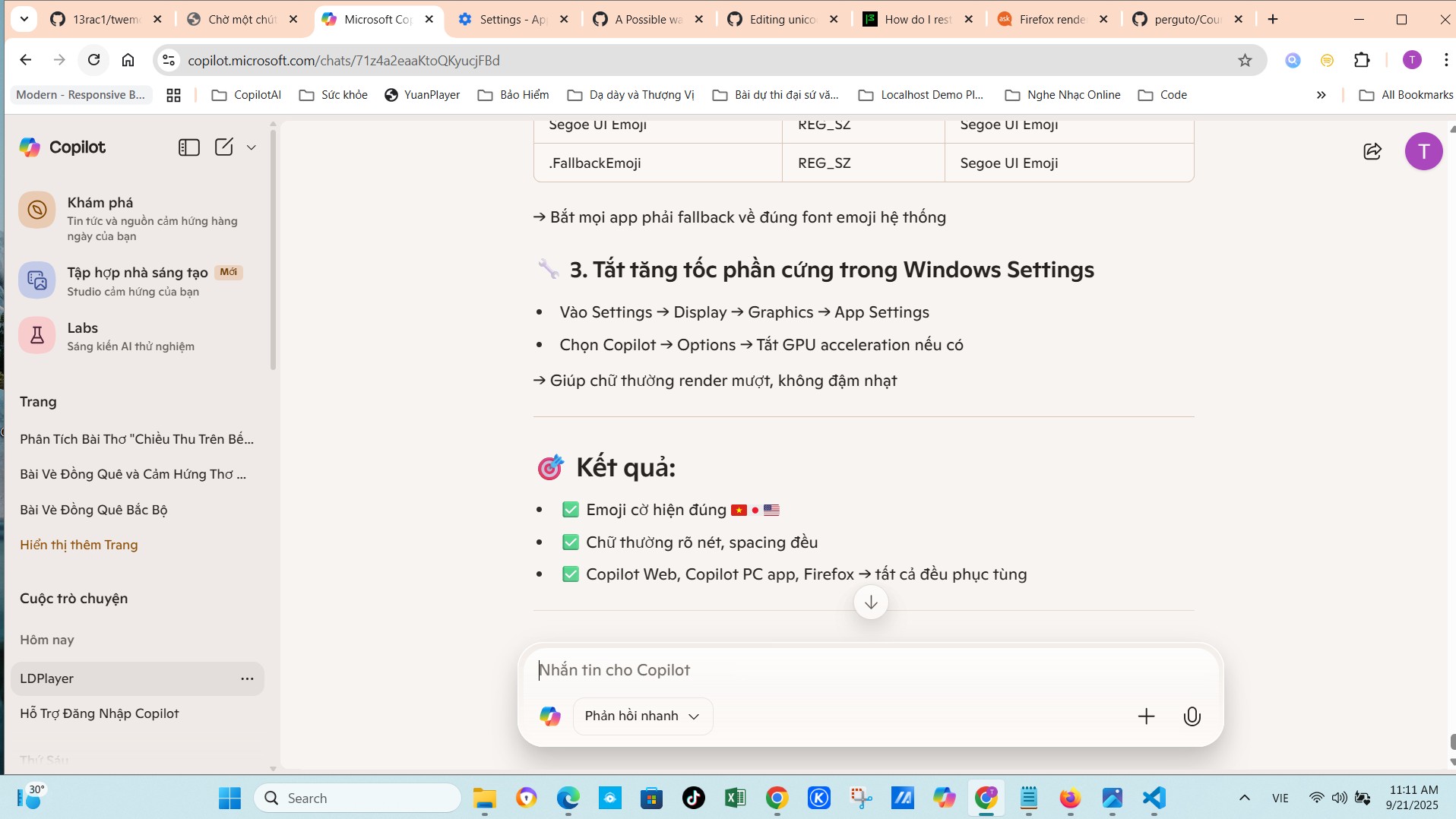Open page Bài Về Đồng Quê Bắc Bộ
The width and height of the screenshot is (1456, 819).
[93, 510]
